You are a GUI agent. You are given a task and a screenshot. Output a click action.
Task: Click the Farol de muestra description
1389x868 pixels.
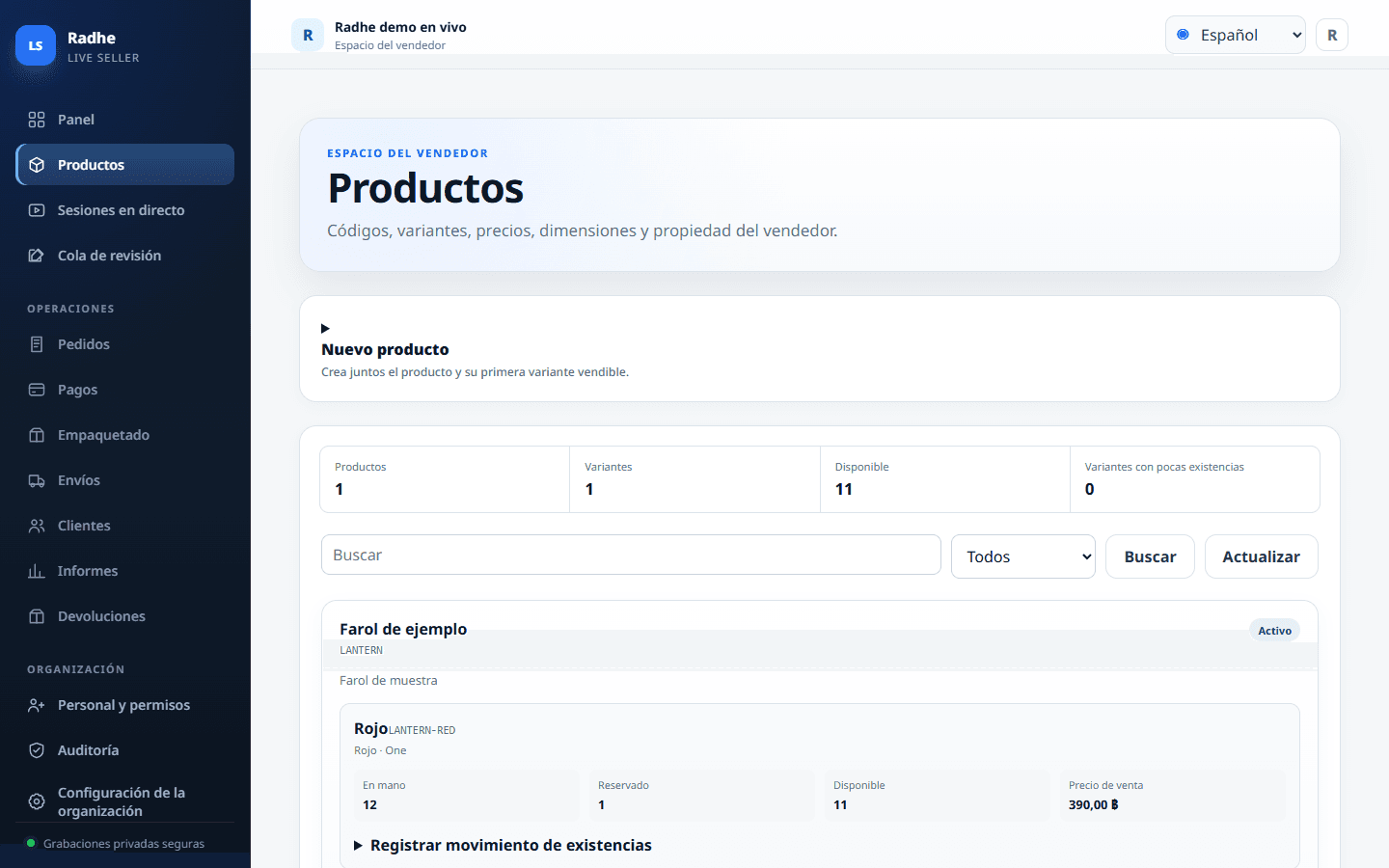click(389, 680)
